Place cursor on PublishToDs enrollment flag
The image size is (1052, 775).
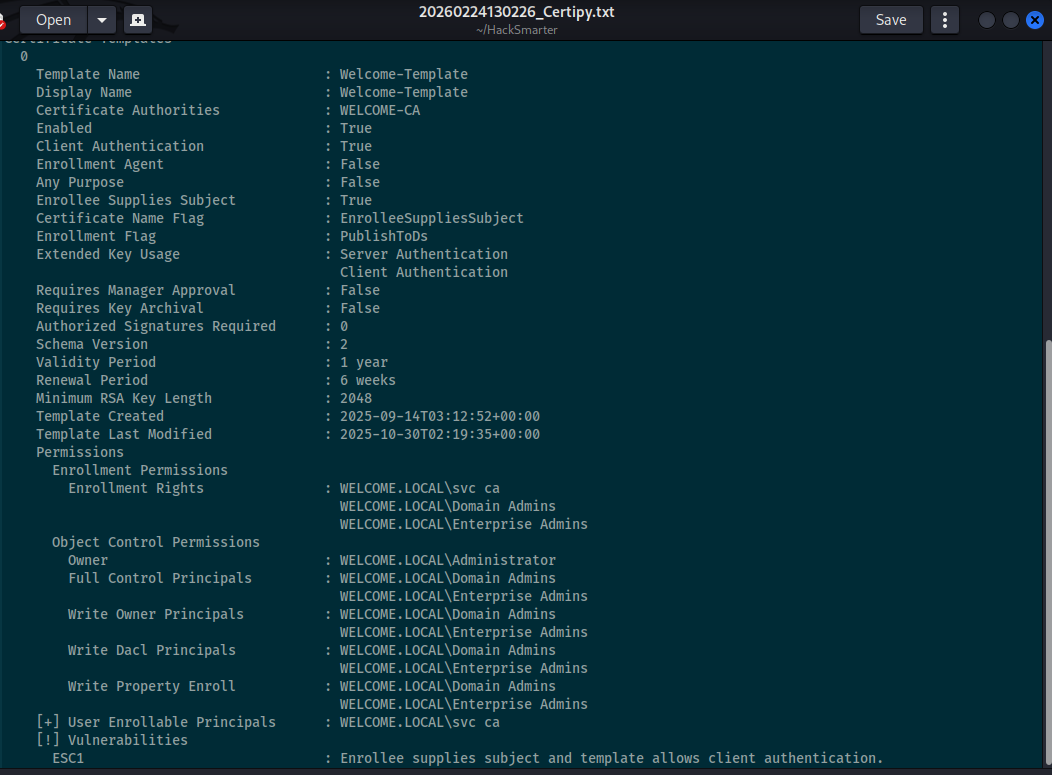click(383, 236)
